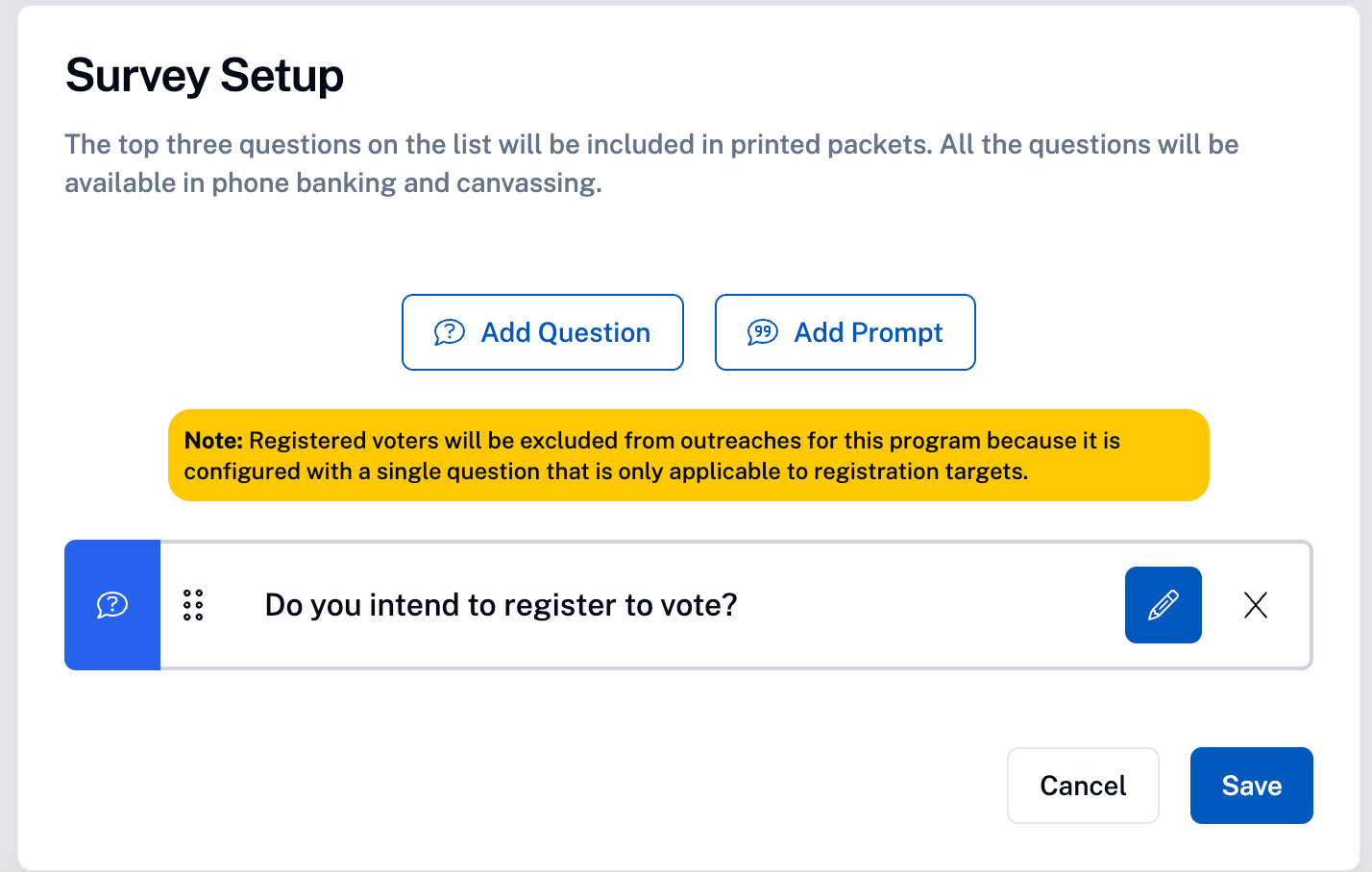
Task: Click the description about printed packets
Action: [x=651, y=145]
